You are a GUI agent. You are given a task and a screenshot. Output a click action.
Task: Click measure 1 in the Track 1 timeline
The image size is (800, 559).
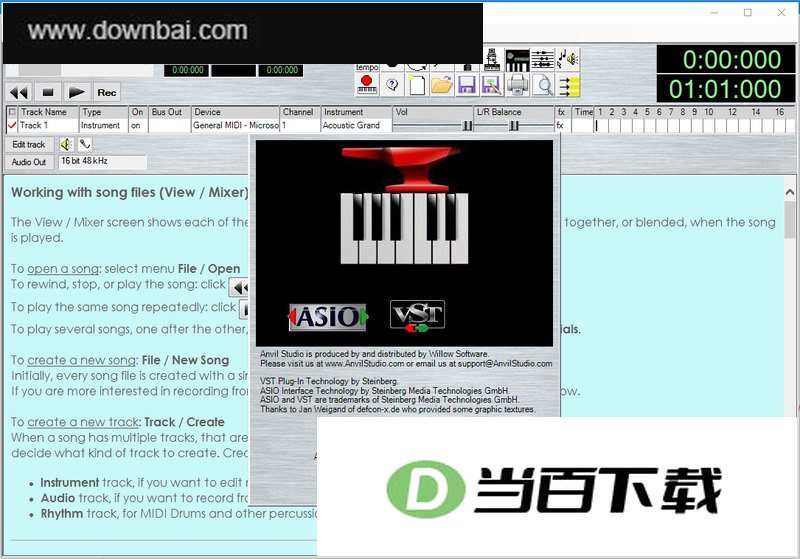(x=600, y=125)
